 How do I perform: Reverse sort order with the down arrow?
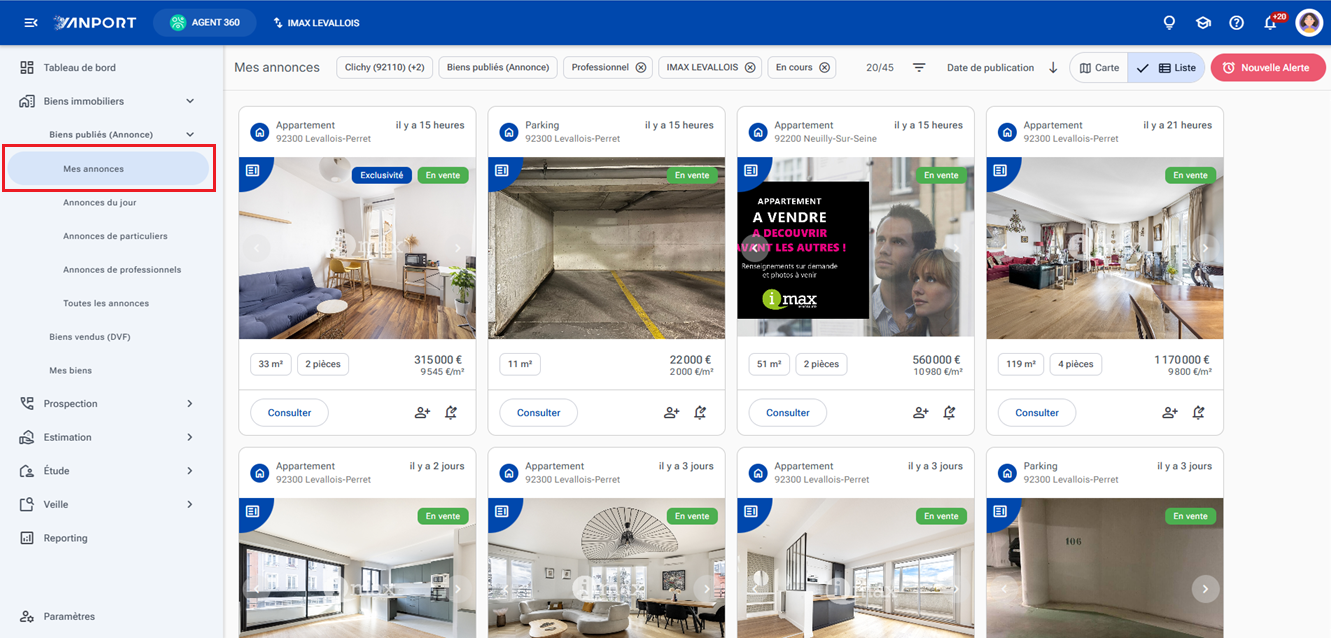pyautogui.click(x=1053, y=68)
